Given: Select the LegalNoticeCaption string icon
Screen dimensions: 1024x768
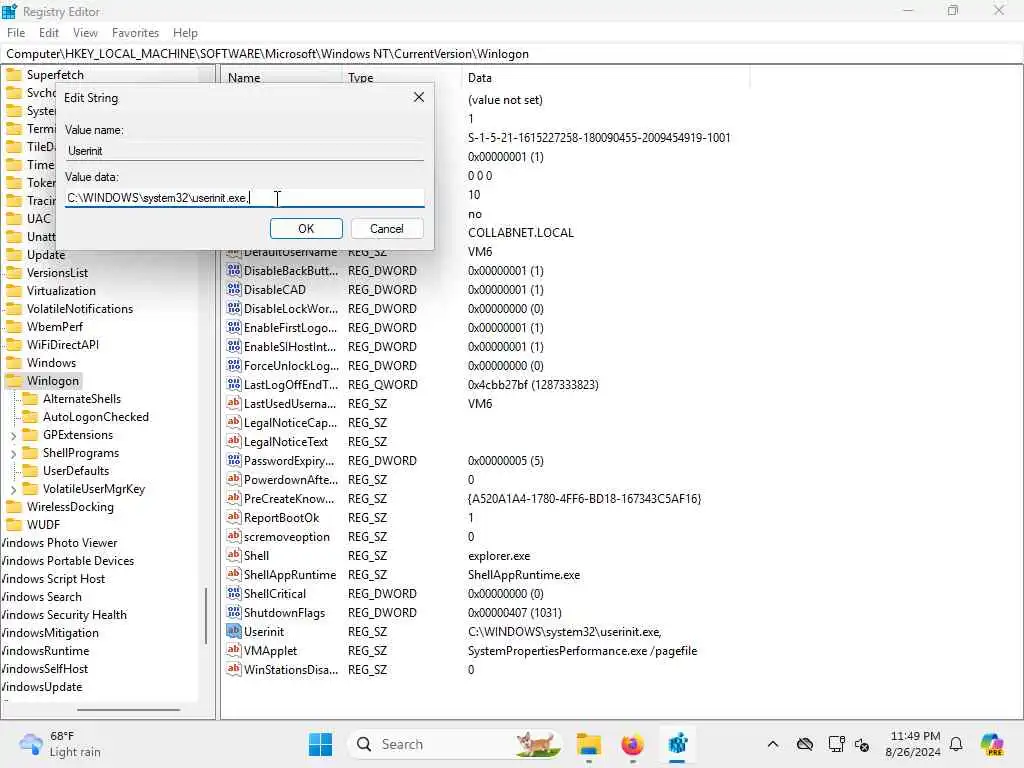Looking at the screenshot, I should point(234,422).
